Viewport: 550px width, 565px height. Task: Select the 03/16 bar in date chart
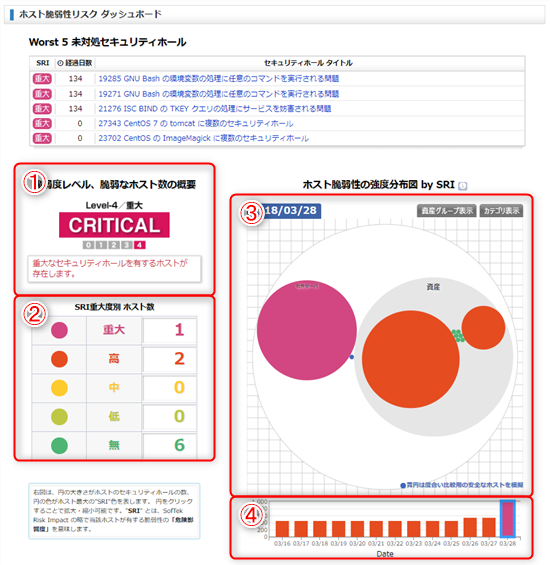[x=282, y=529]
